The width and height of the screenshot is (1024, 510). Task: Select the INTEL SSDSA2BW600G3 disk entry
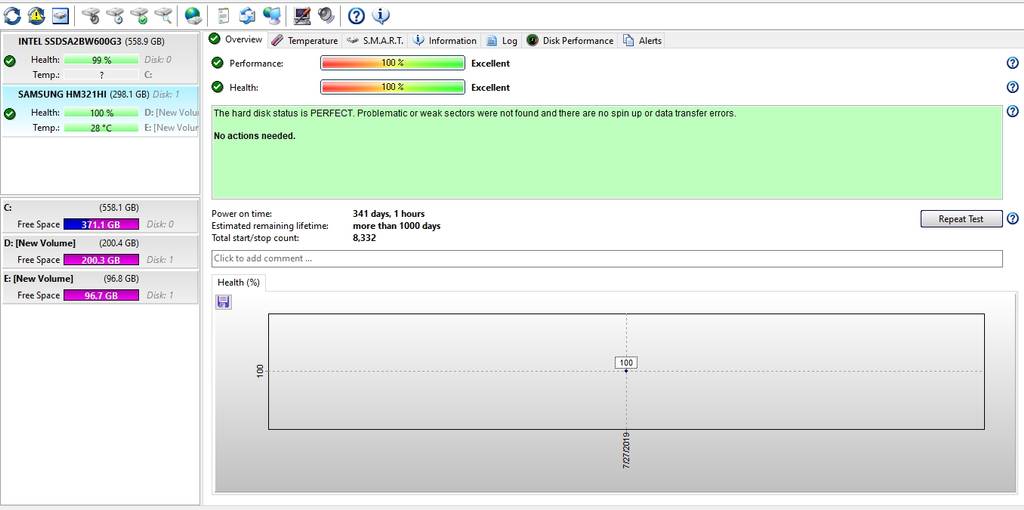coord(100,59)
